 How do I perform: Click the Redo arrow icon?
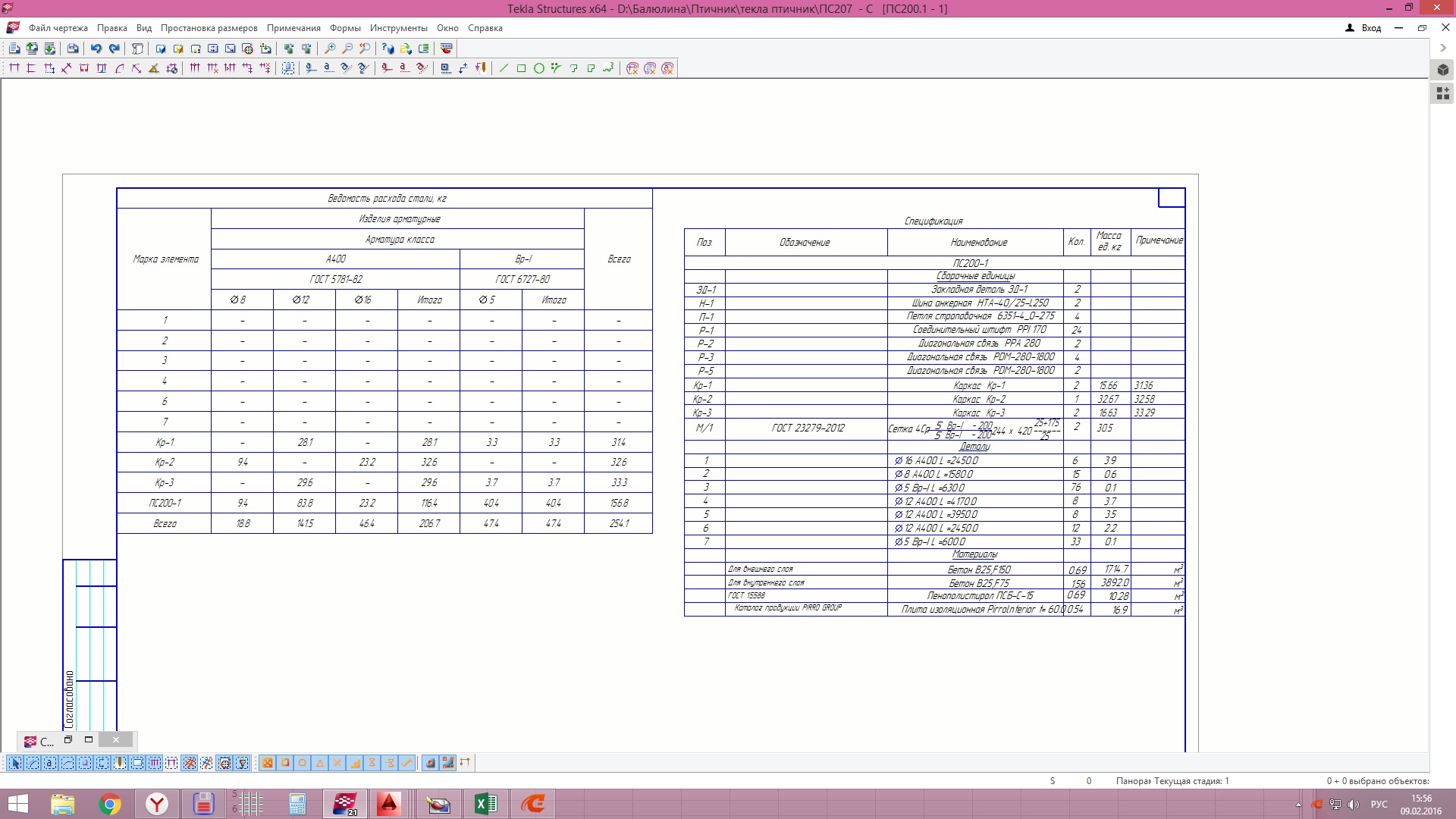[x=115, y=49]
